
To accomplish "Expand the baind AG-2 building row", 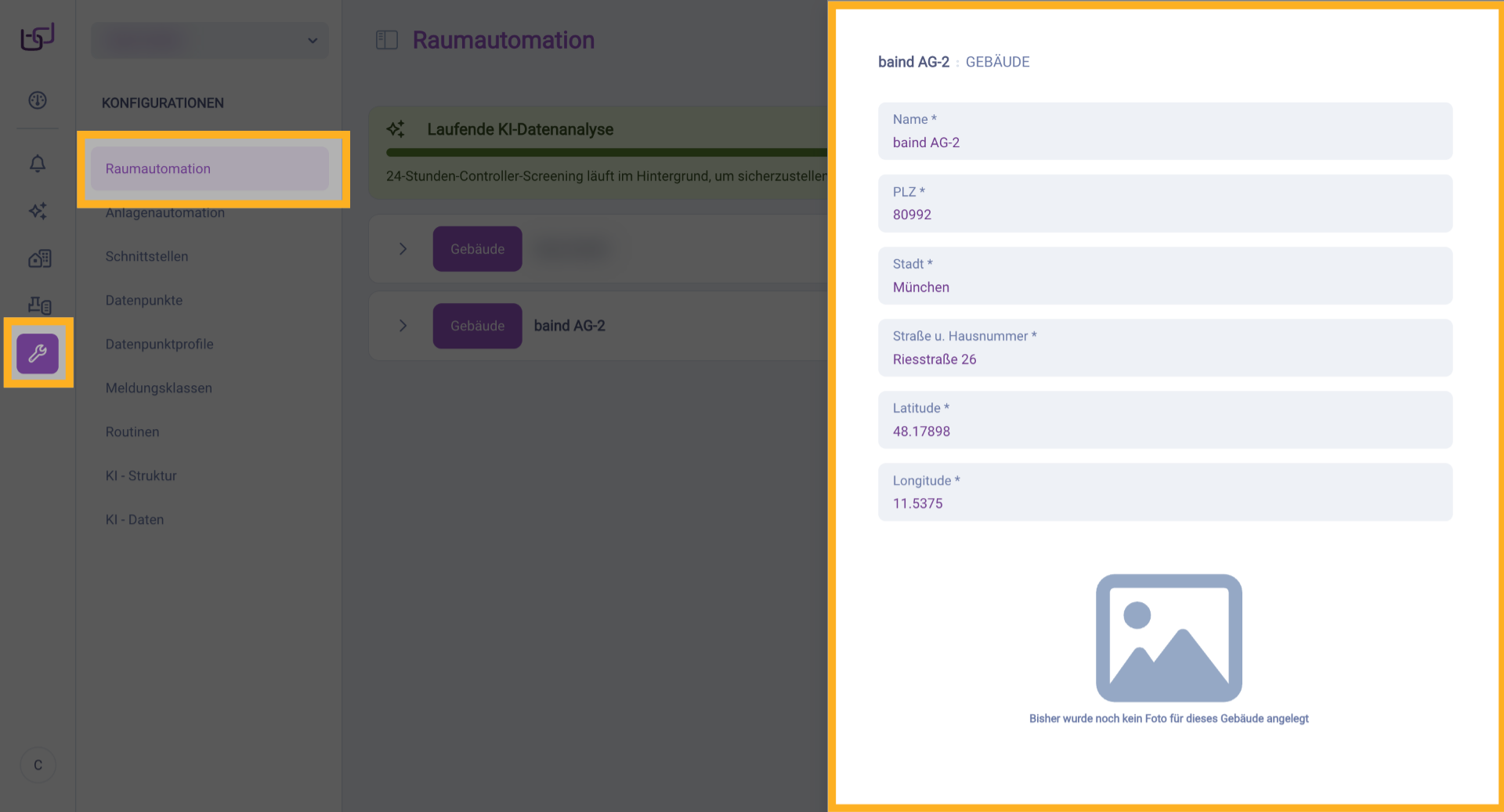I will (403, 326).
